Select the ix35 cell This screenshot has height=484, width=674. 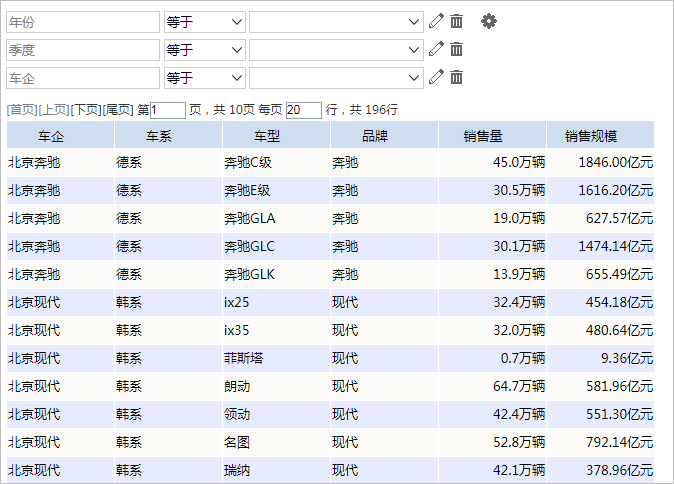point(276,330)
